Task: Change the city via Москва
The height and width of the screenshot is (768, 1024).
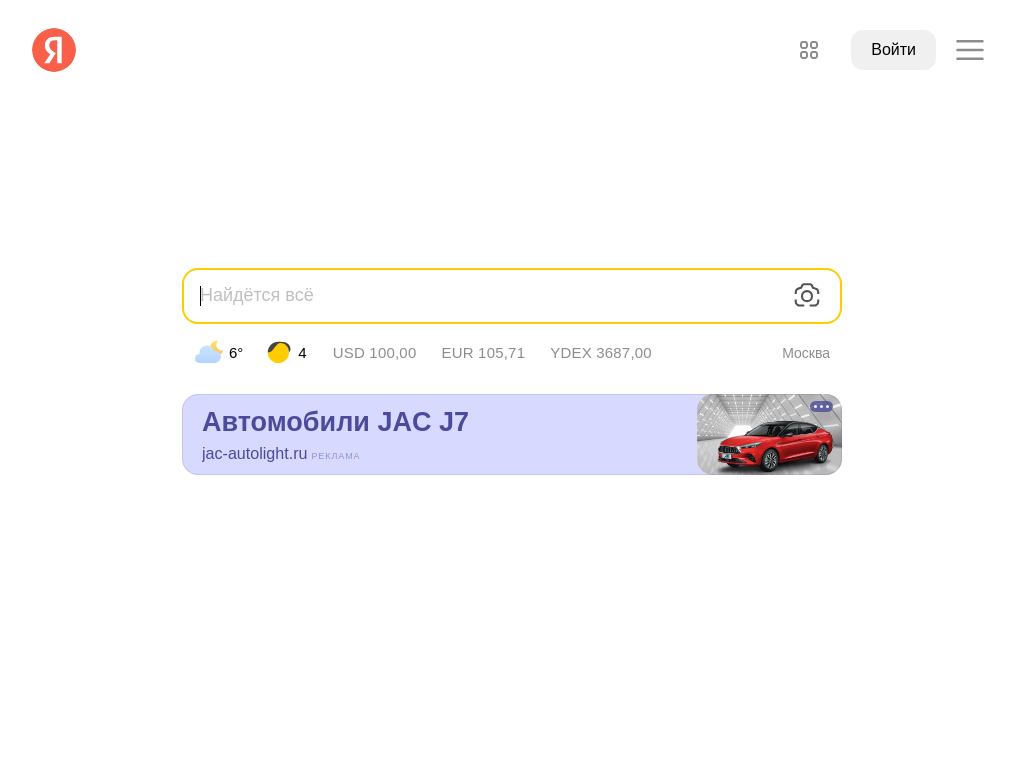Action: pos(806,353)
